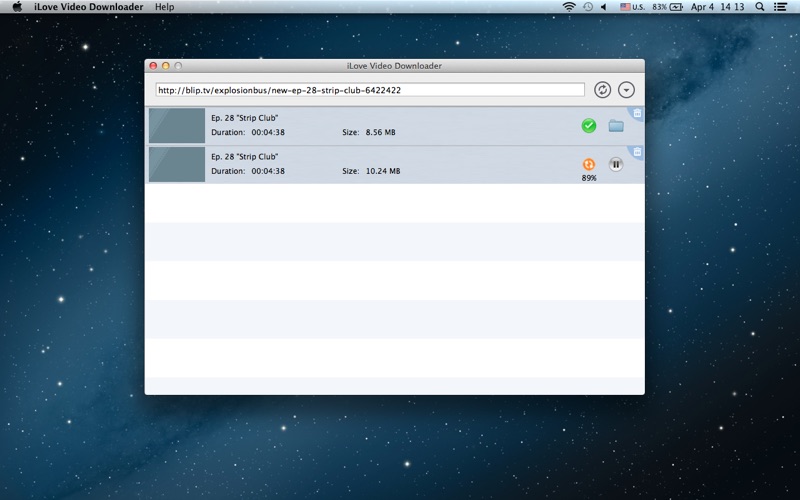The image size is (800, 500).
Task: Open the Apple menu
Action: (x=17, y=7)
